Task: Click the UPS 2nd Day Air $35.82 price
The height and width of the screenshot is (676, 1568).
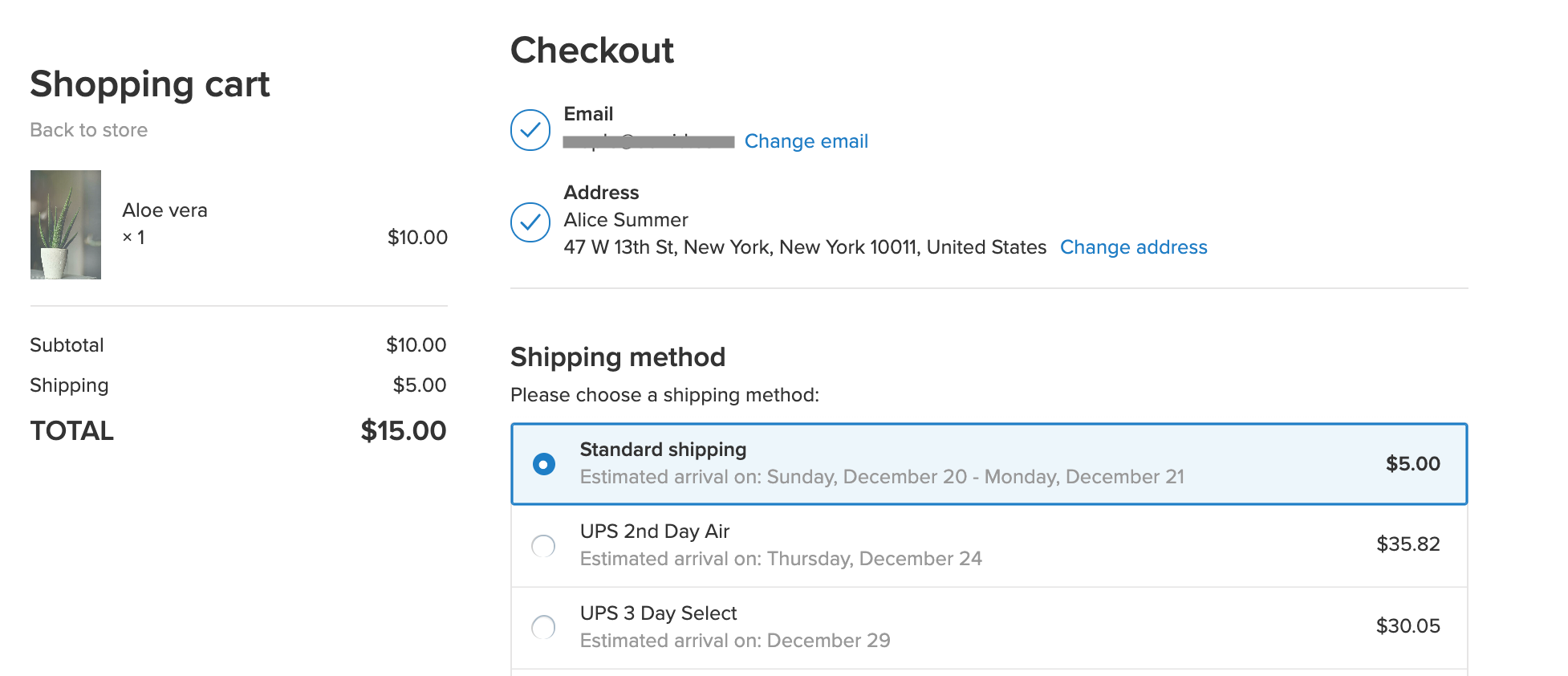Action: click(x=1408, y=544)
